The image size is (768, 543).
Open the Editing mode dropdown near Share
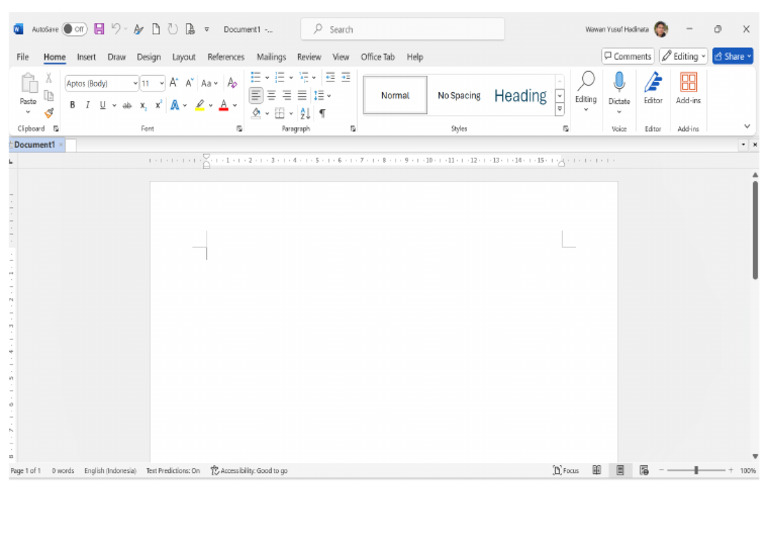pyautogui.click(x=683, y=56)
